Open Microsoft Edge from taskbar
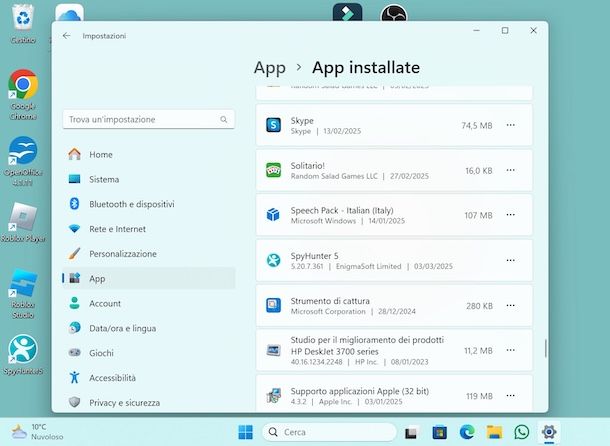 point(467,432)
